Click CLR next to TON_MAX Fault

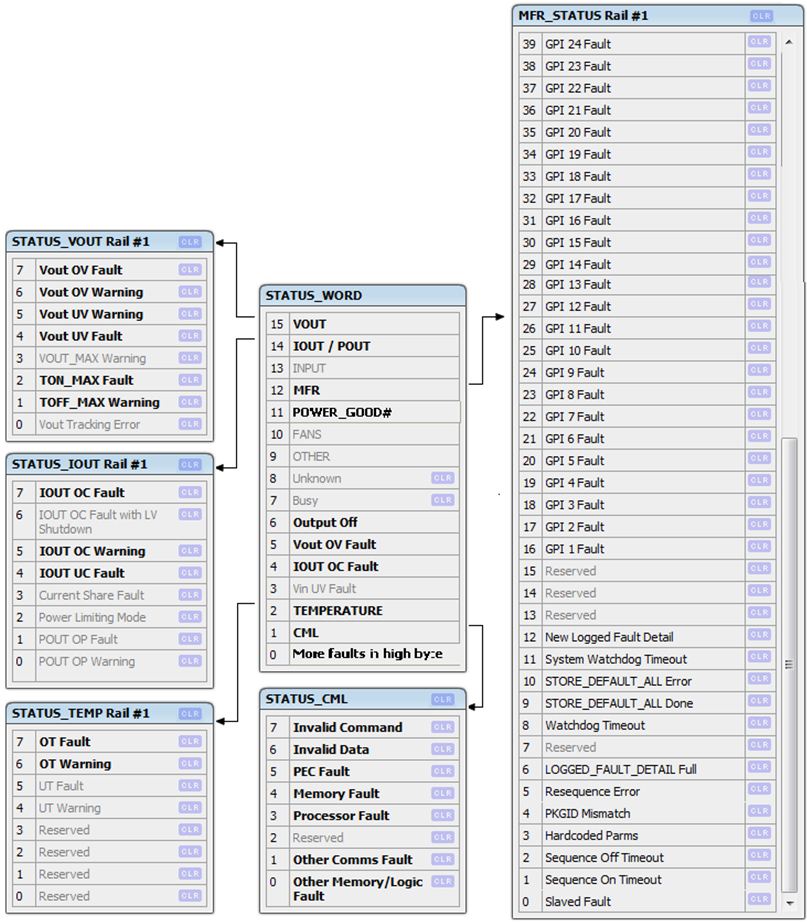[x=190, y=380]
